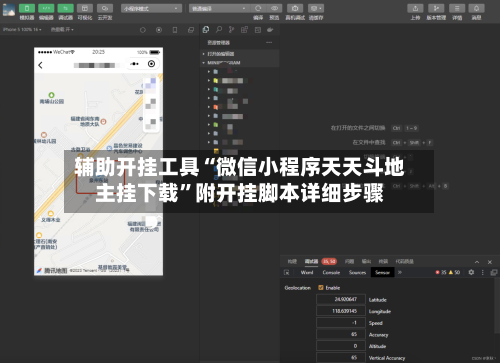This screenshot has height=363, width=500.
Task: Click the preview eye icon
Action: point(274,8)
